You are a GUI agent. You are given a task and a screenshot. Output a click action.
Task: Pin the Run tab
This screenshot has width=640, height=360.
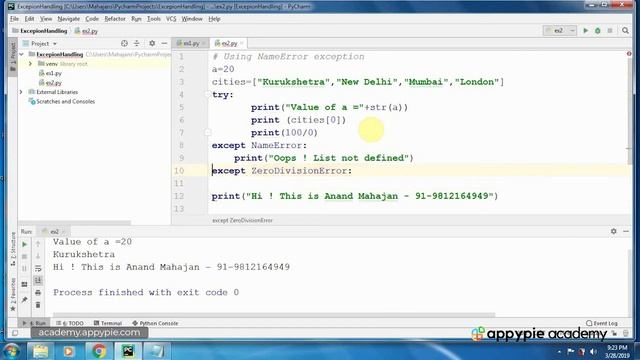point(24,300)
